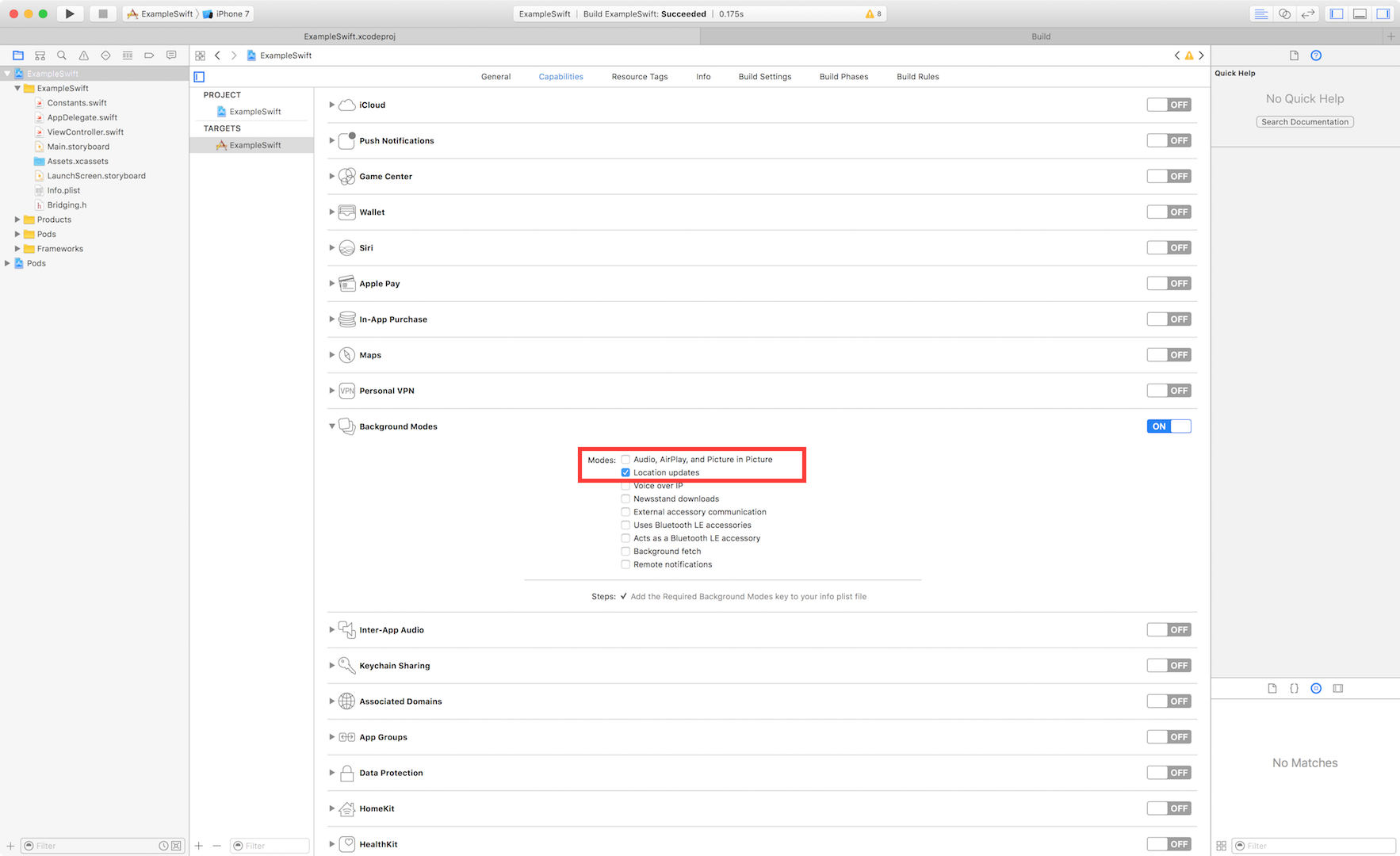Collapse the Background Modes section
The width and height of the screenshot is (1400, 856).
point(332,426)
